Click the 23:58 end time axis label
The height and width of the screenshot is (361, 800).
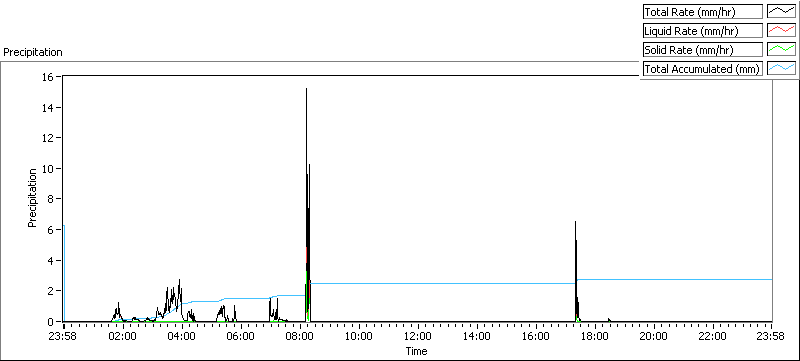[771, 336]
